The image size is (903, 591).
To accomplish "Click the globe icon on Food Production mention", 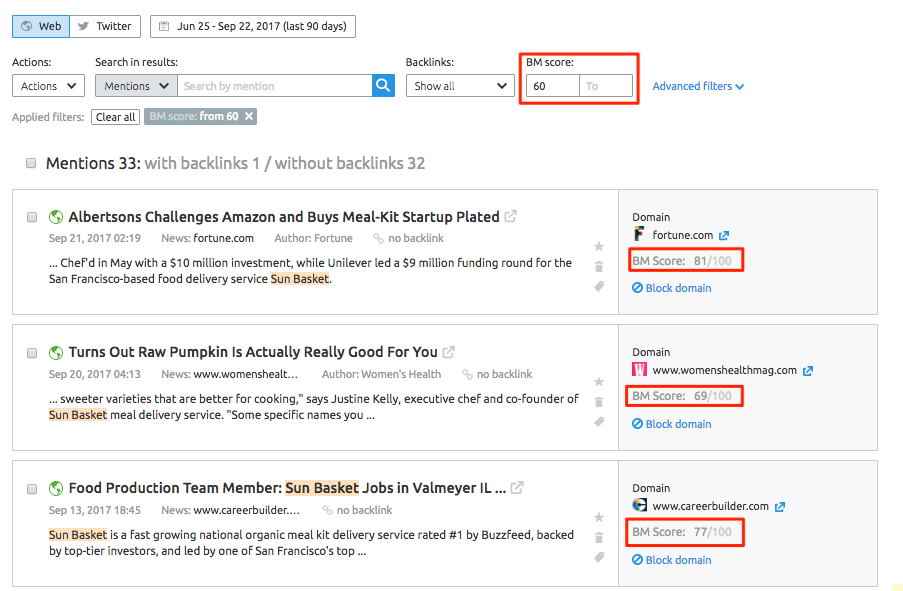I will click(x=56, y=488).
